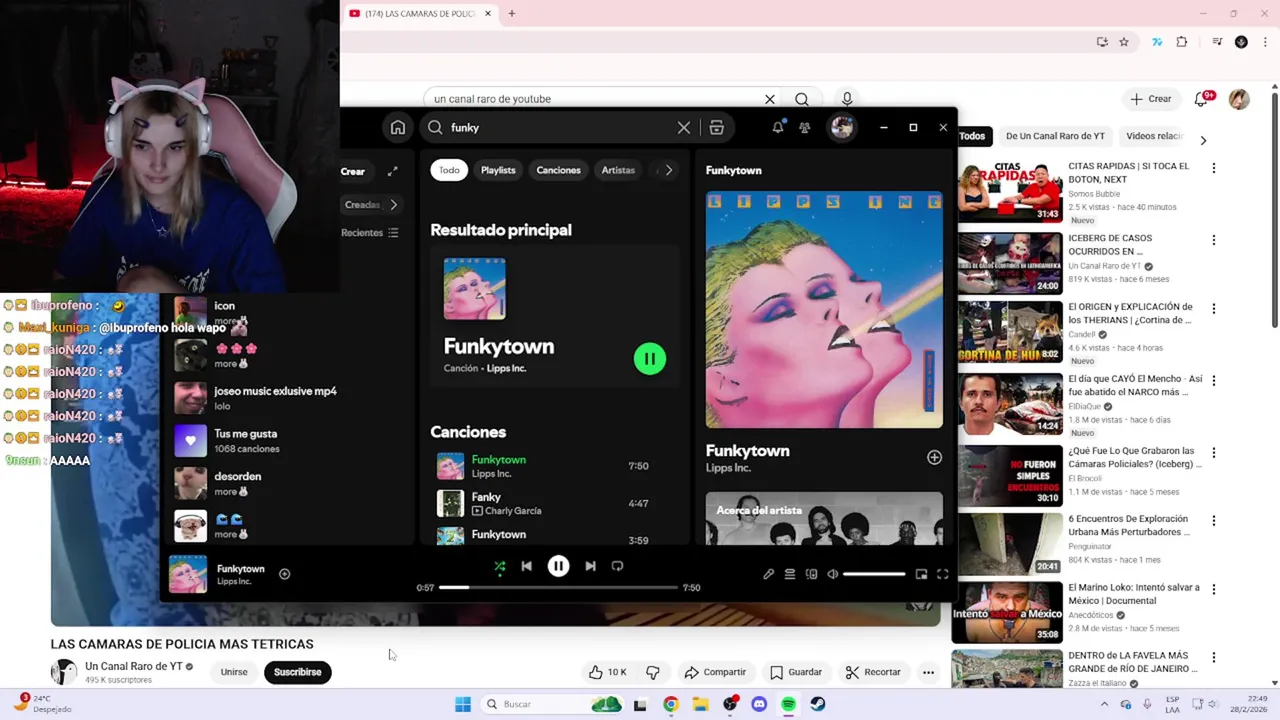Screen dimensions: 1280x720
Task: Select 'De Un Canal Raro de YT' chip
Action: click(x=1055, y=136)
